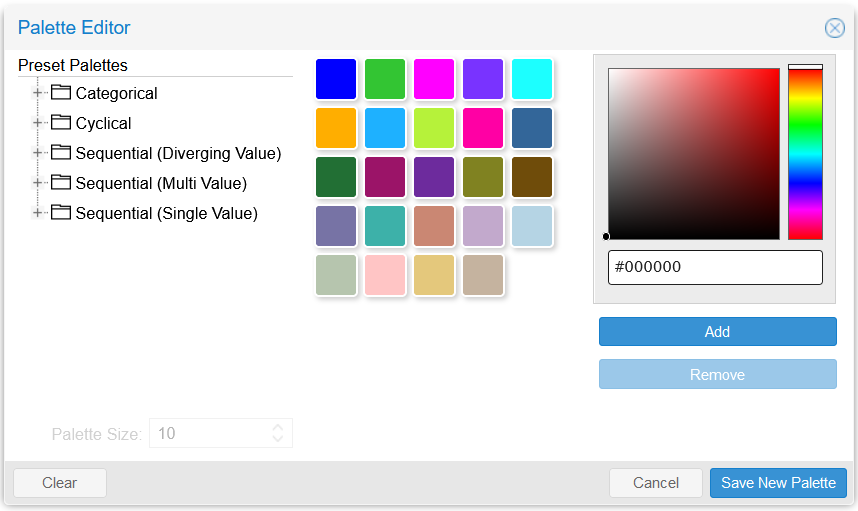Pick the pure blue swatch

pyautogui.click(x=336, y=79)
